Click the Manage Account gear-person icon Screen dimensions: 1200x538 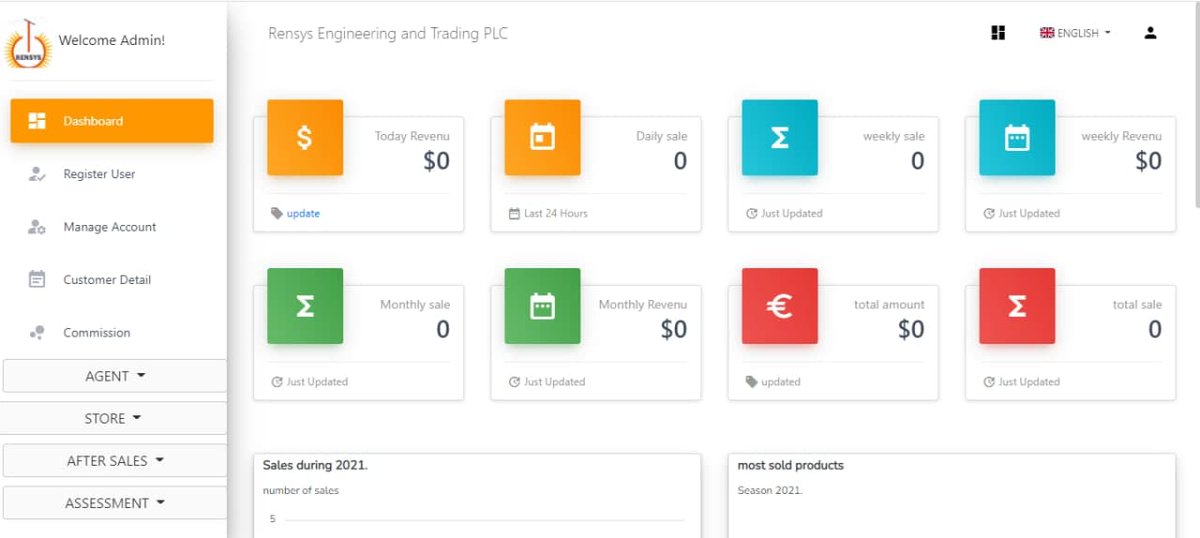coord(37,227)
